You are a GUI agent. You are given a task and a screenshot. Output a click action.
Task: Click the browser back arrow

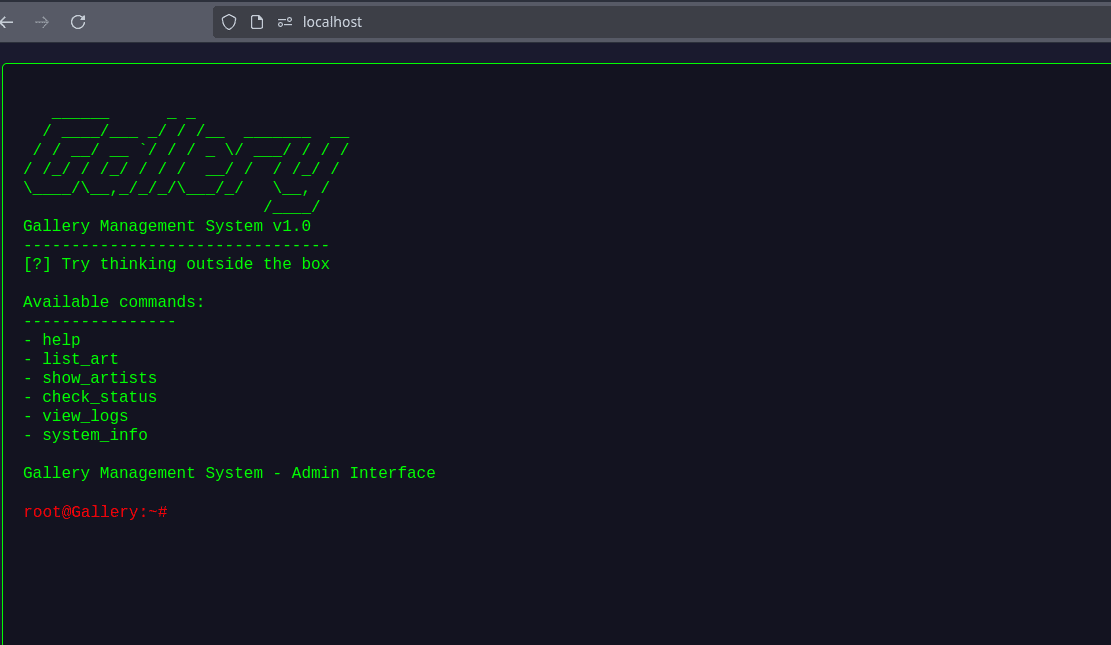pyautogui.click(x=7, y=22)
